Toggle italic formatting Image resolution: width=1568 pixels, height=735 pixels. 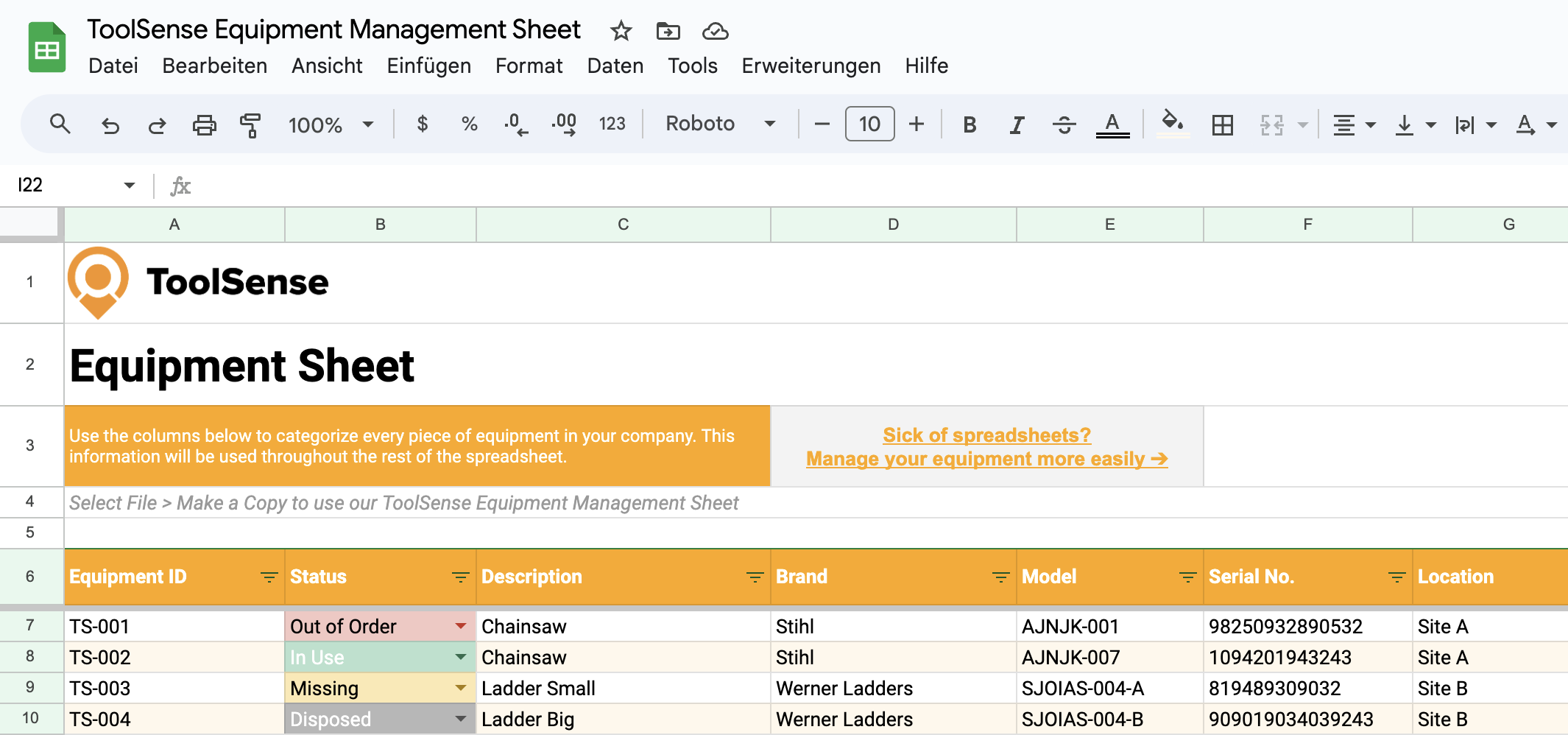1016,124
